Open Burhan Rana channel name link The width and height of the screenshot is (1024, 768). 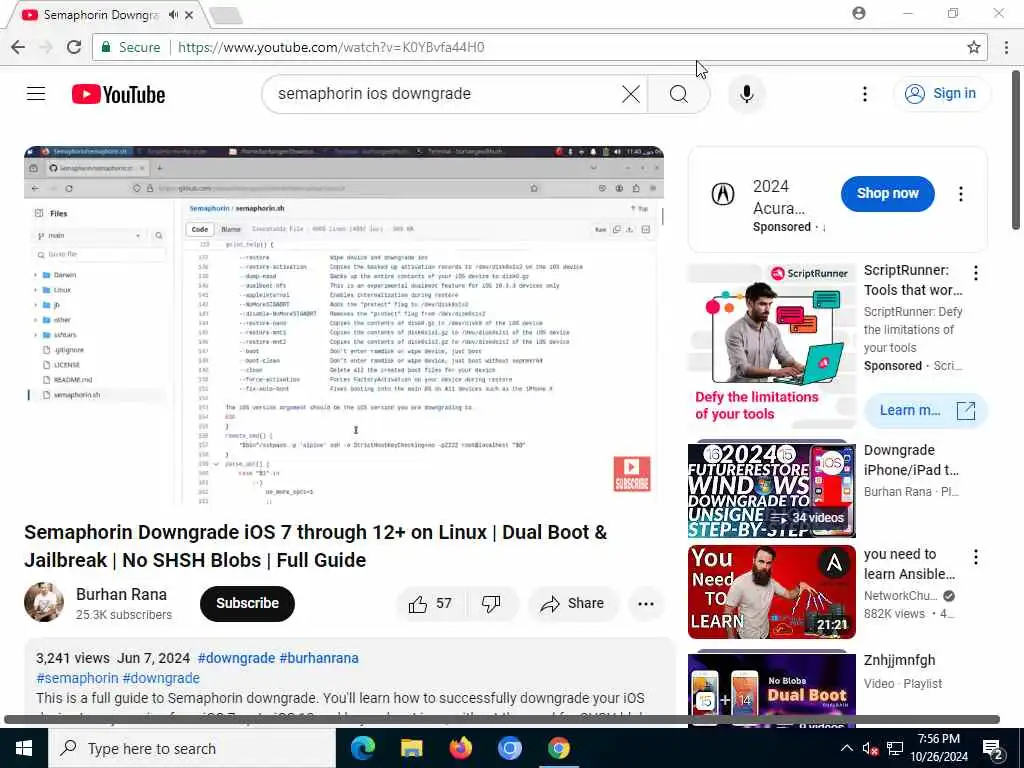point(121,594)
